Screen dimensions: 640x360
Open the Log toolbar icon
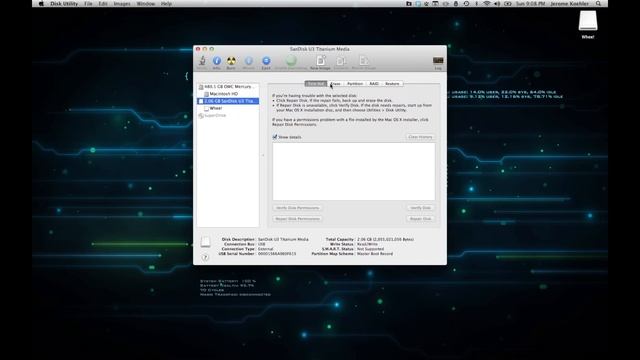[438, 62]
